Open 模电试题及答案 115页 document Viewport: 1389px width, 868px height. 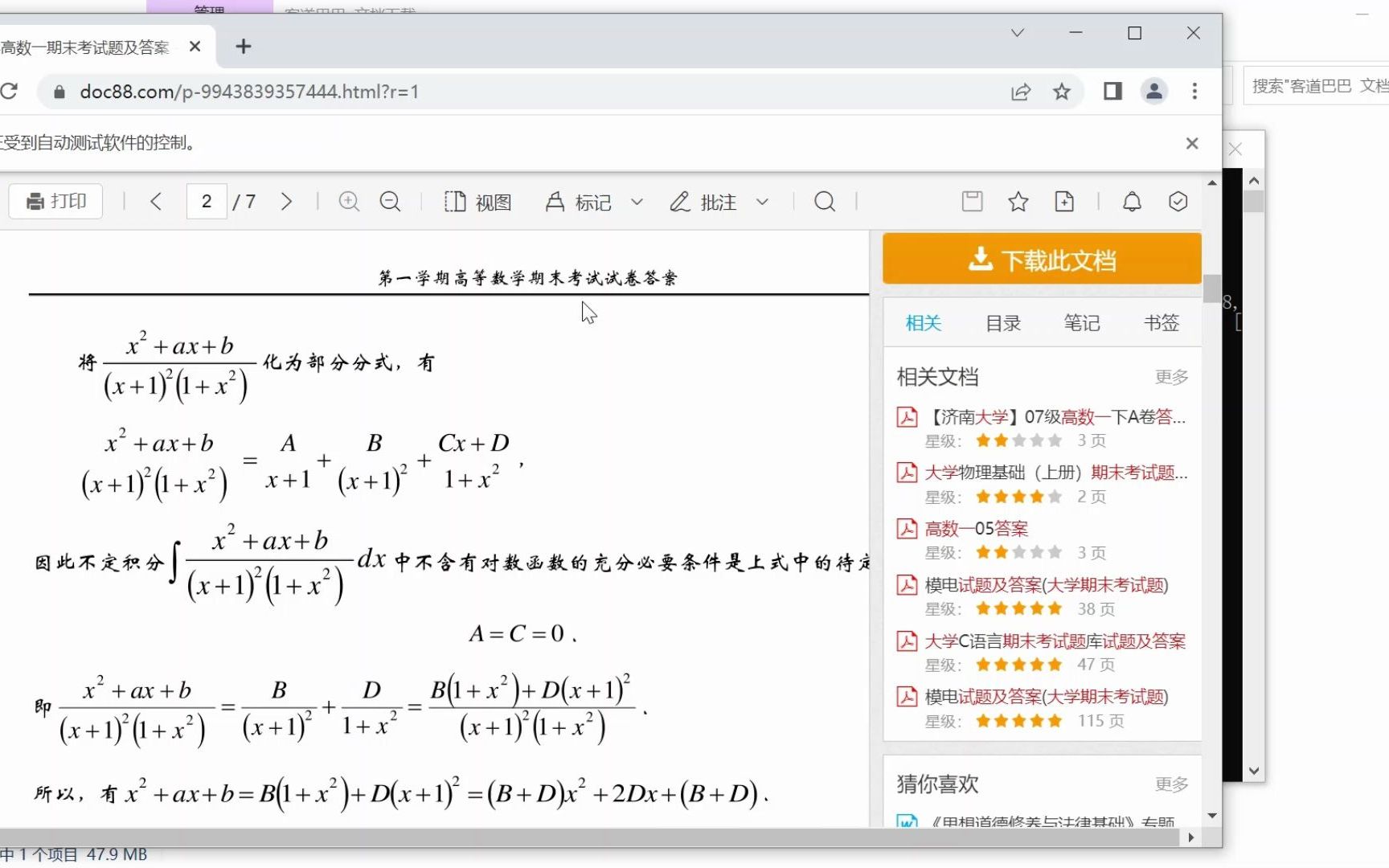(x=1047, y=696)
